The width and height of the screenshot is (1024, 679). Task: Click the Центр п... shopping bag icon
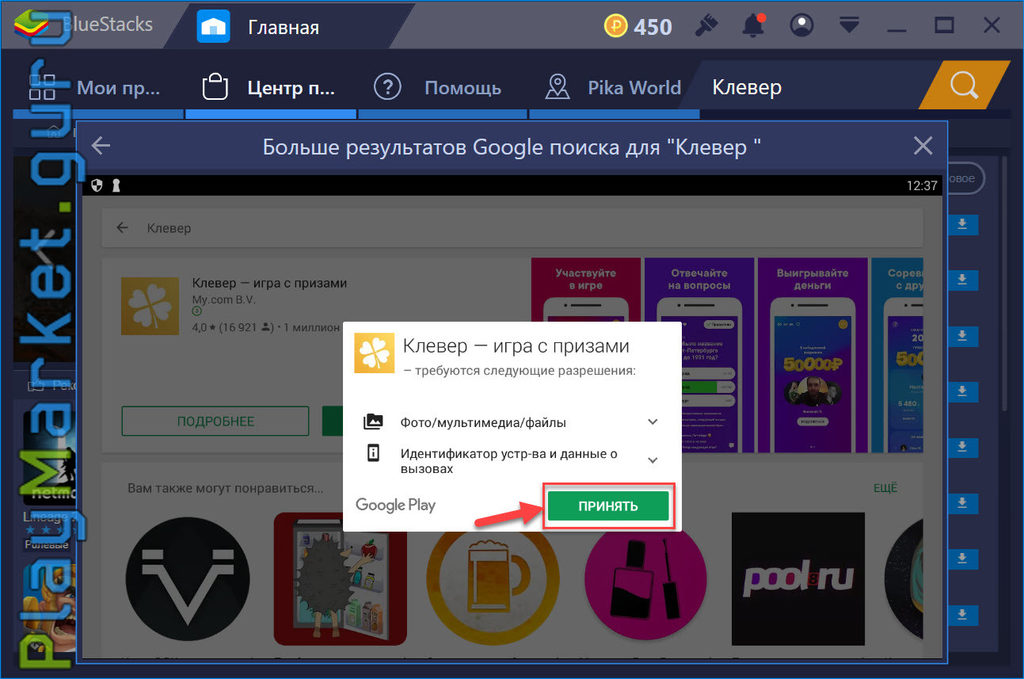click(x=215, y=86)
